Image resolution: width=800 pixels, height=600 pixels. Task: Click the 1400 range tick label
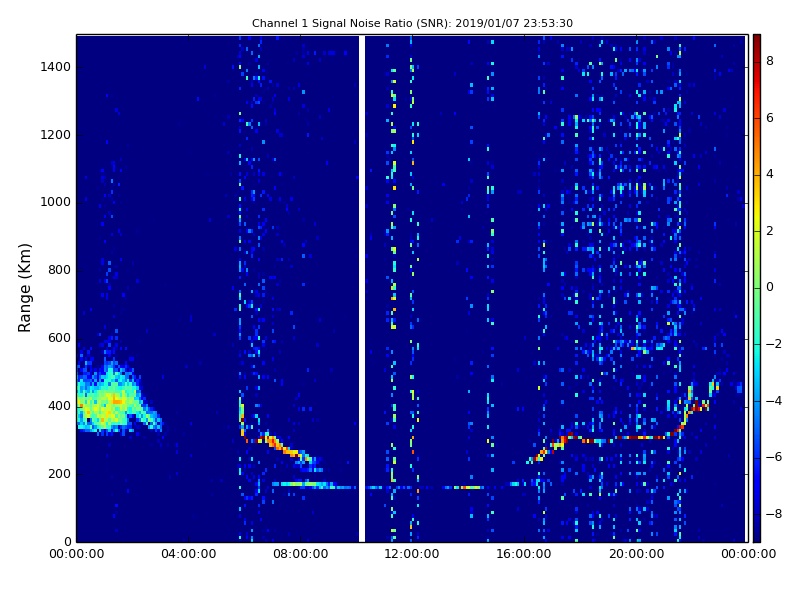pos(56,67)
